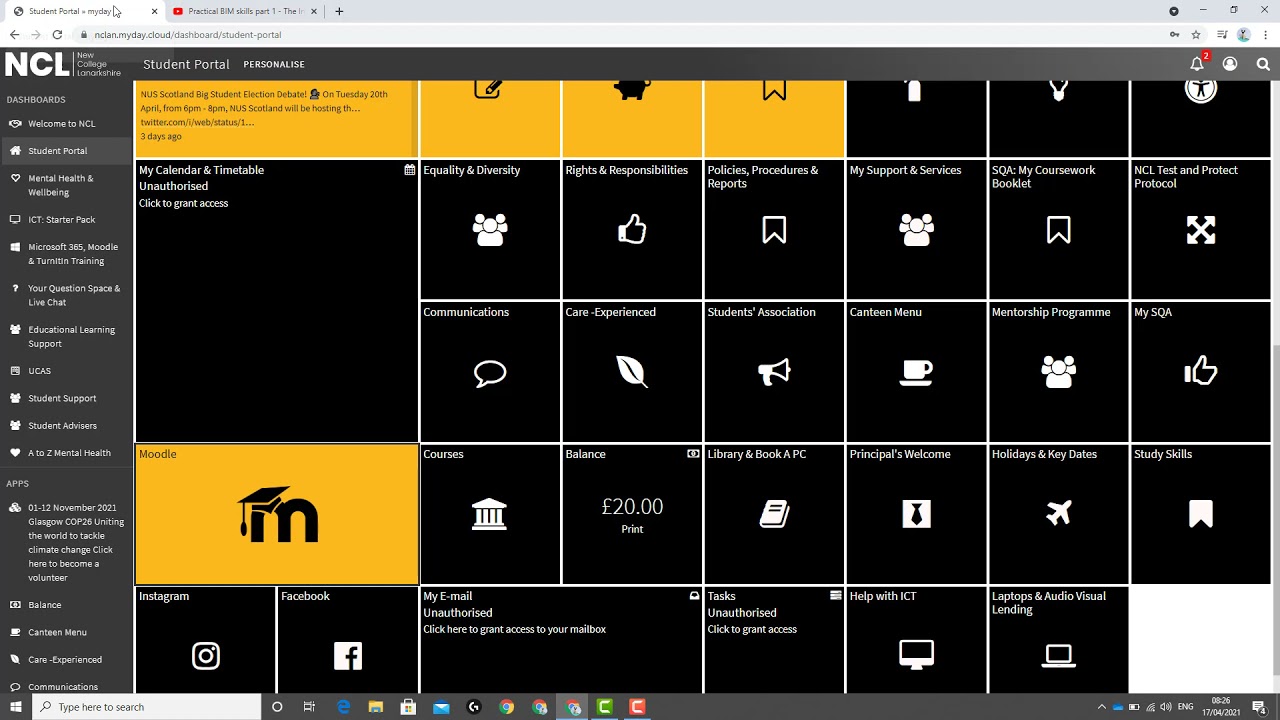This screenshot has width=1280, height=720.
Task: Open the Mentorship Programme tile
Action: tap(1058, 371)
